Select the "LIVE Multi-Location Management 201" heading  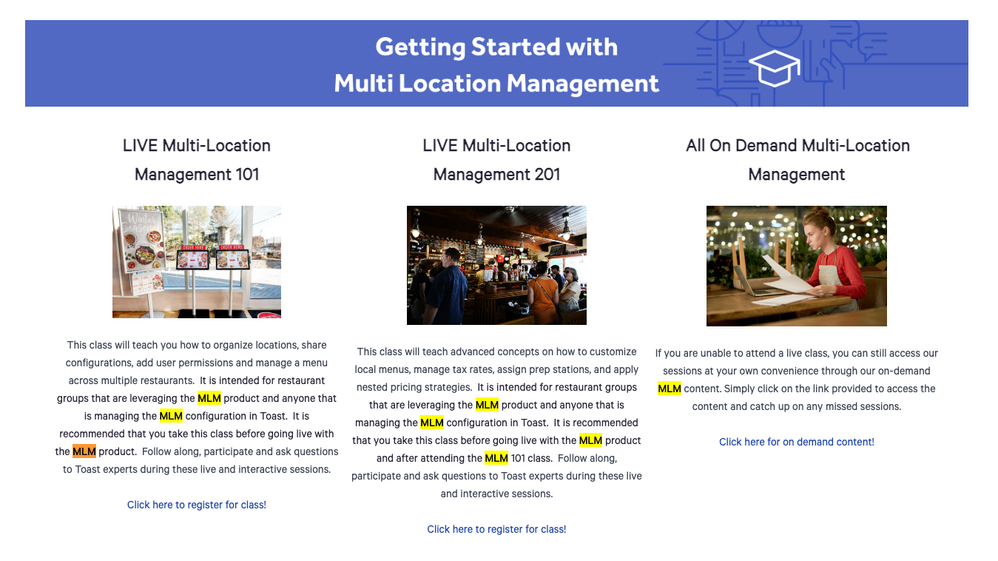click(x=496, y=160)
